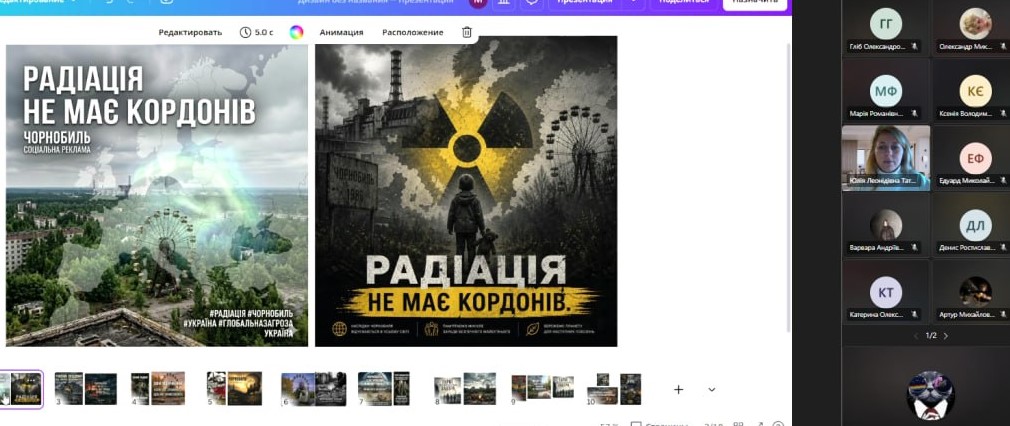Screen dimensions: 1010x426
Task: Open page 6 thumbnail
Action: click(314, 389)
